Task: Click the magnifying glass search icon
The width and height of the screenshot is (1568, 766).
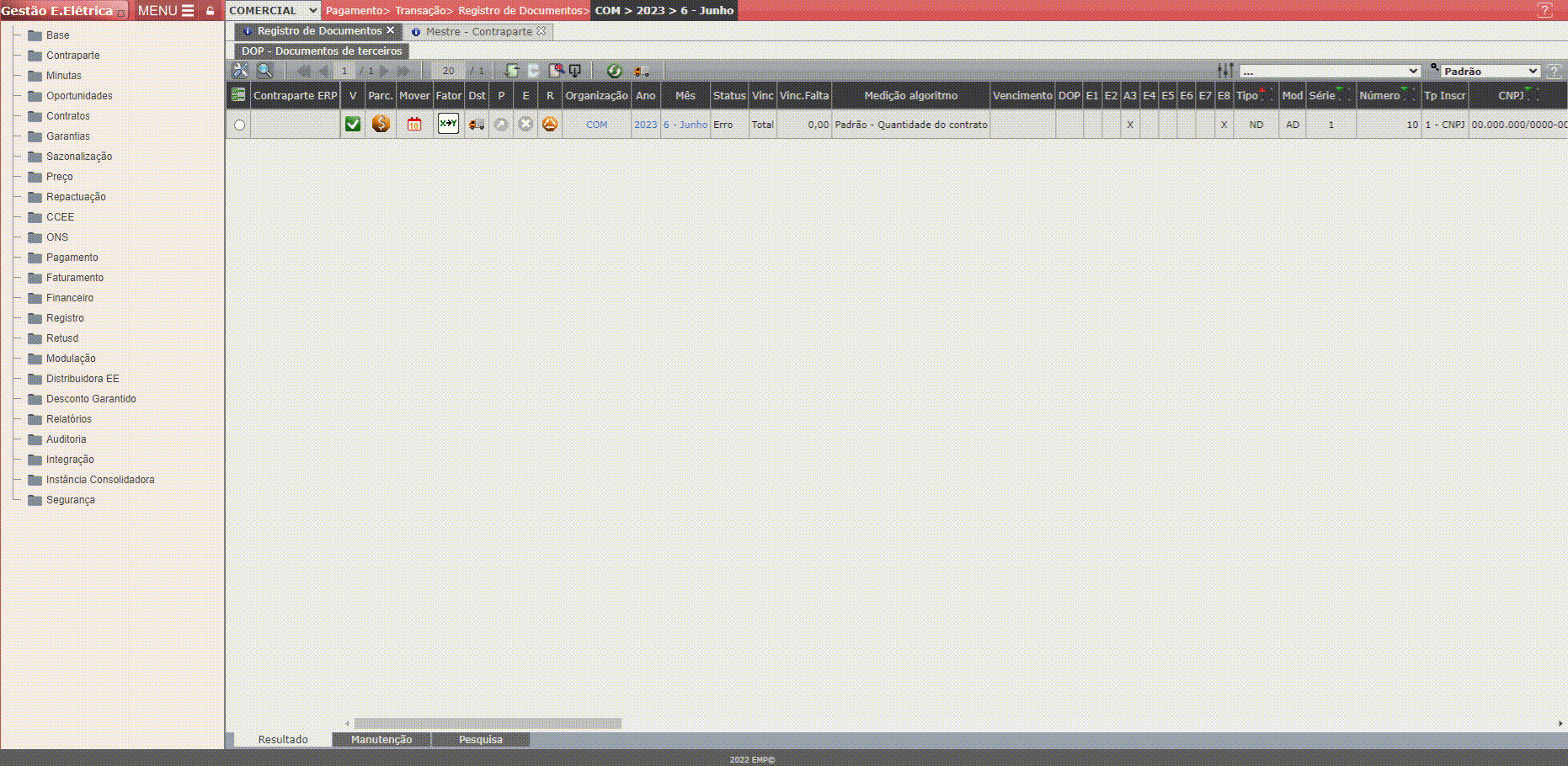Action: click(264, 71)
